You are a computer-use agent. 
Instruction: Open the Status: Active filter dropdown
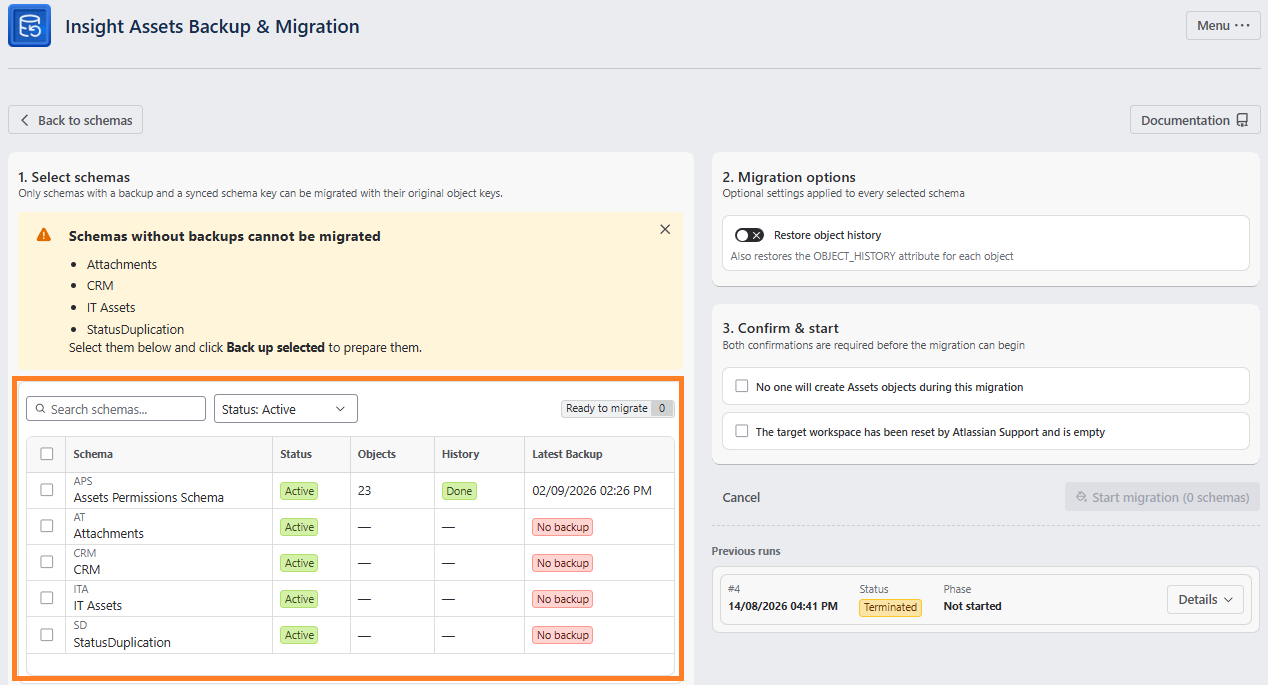tap(286, 409)
